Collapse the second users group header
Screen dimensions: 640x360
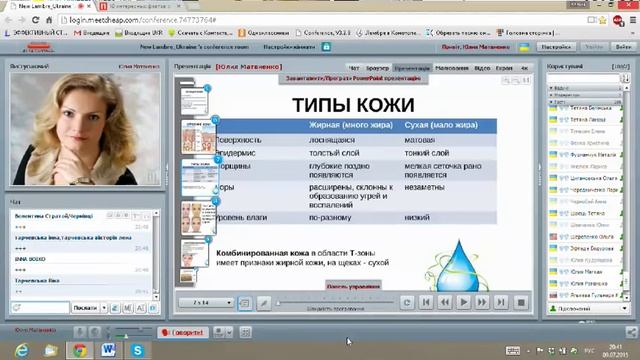point(584,95)
